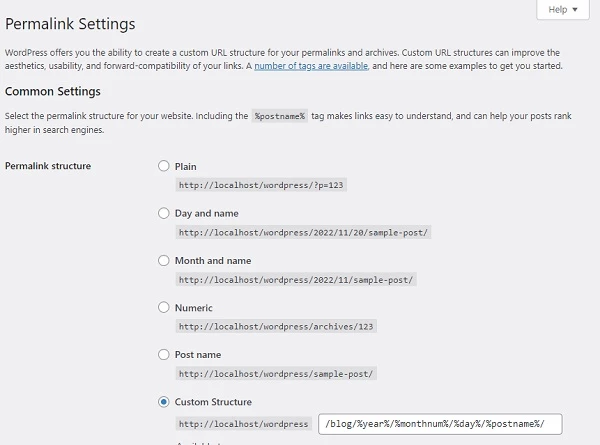Image resolution: width=600 pixels, height=445 pixels.
Task: Select the Plain permalink radio button
Action: [164, 166]
